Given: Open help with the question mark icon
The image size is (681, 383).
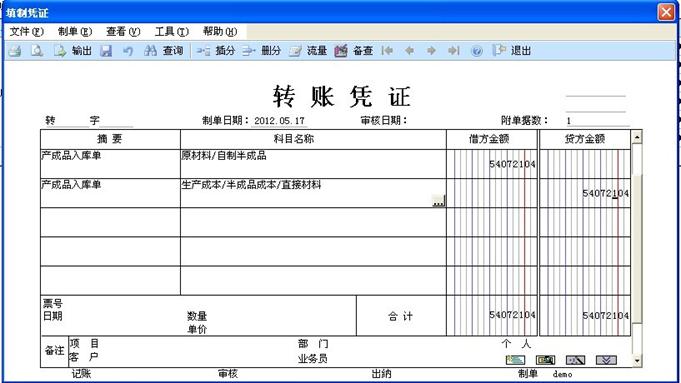Looking at the screenshot, I should [476, 51].
